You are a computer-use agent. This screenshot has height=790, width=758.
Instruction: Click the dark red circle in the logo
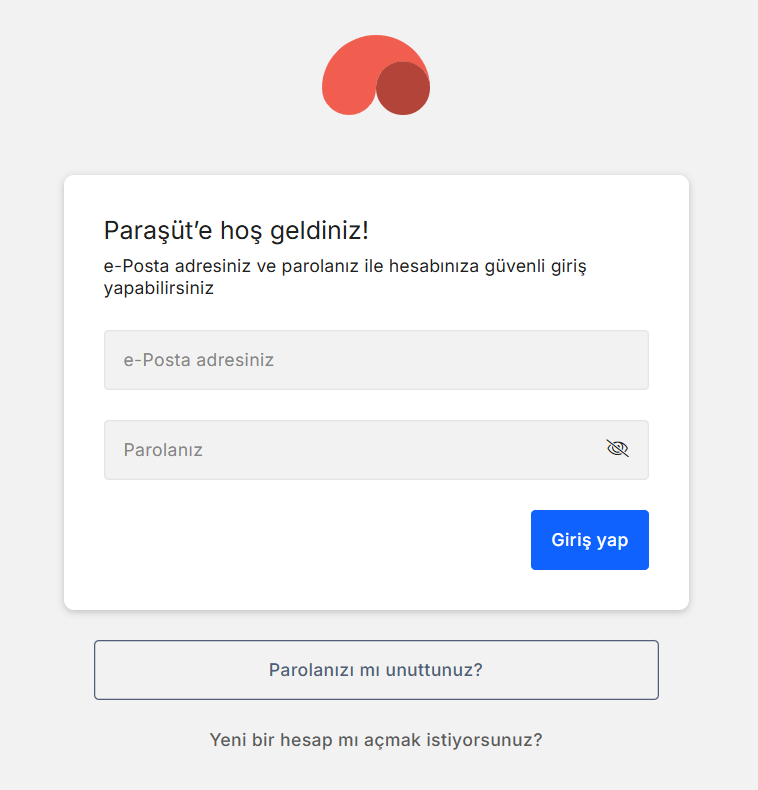(x=404, y=89)
